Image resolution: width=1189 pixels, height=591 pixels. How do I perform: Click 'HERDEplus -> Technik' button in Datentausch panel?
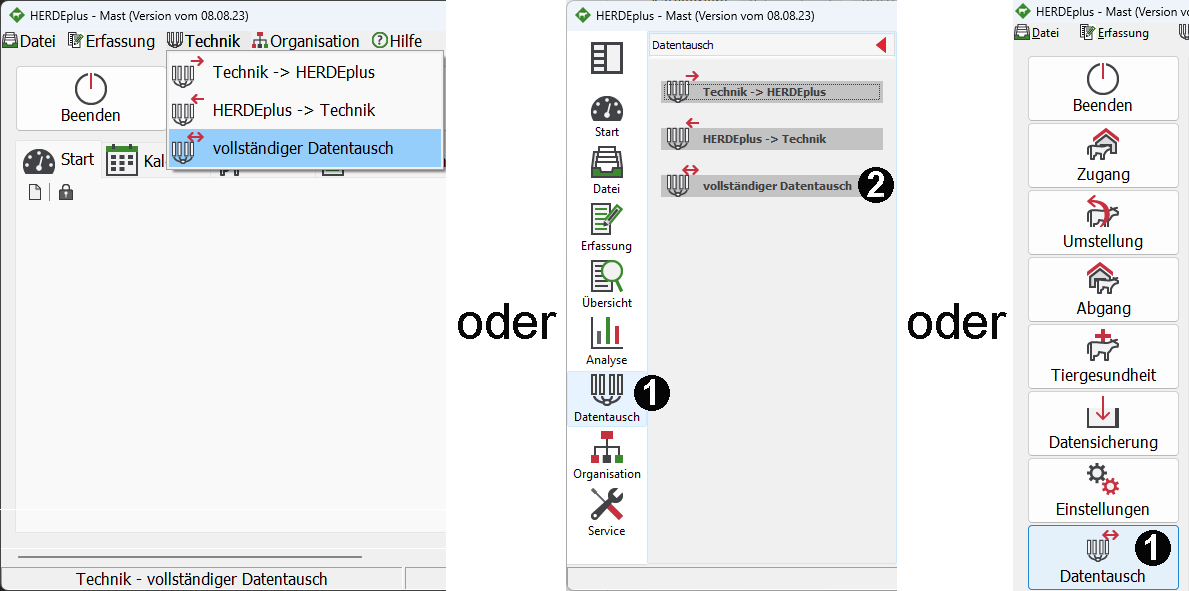pos(772,139)
